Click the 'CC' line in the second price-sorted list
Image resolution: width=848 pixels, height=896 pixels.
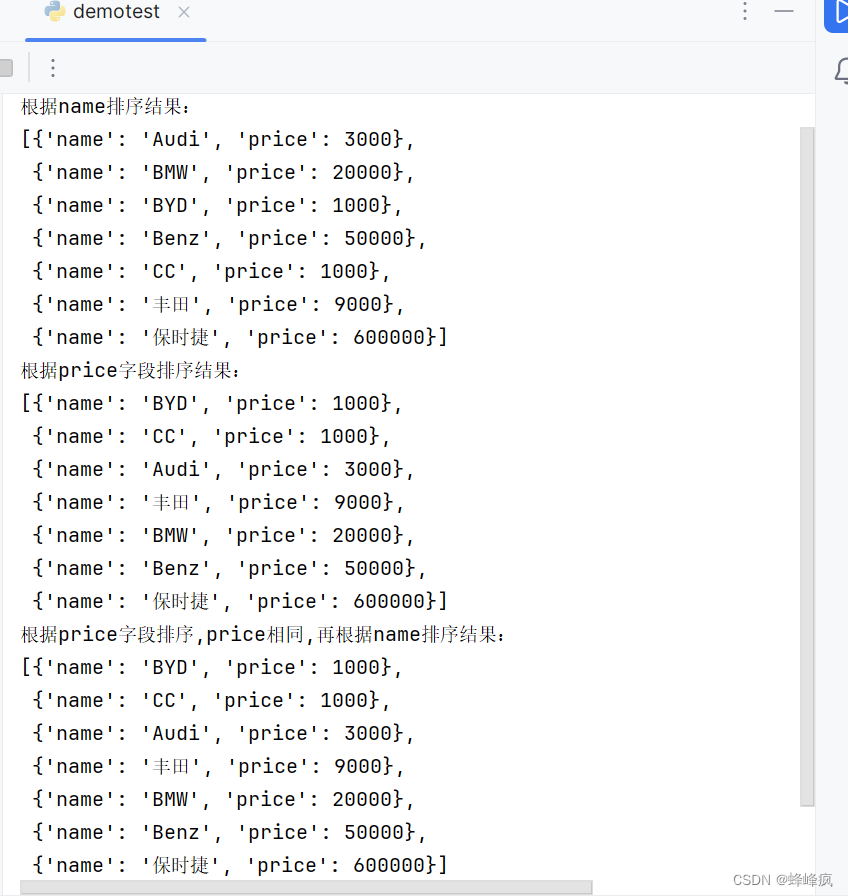(211, 437)
